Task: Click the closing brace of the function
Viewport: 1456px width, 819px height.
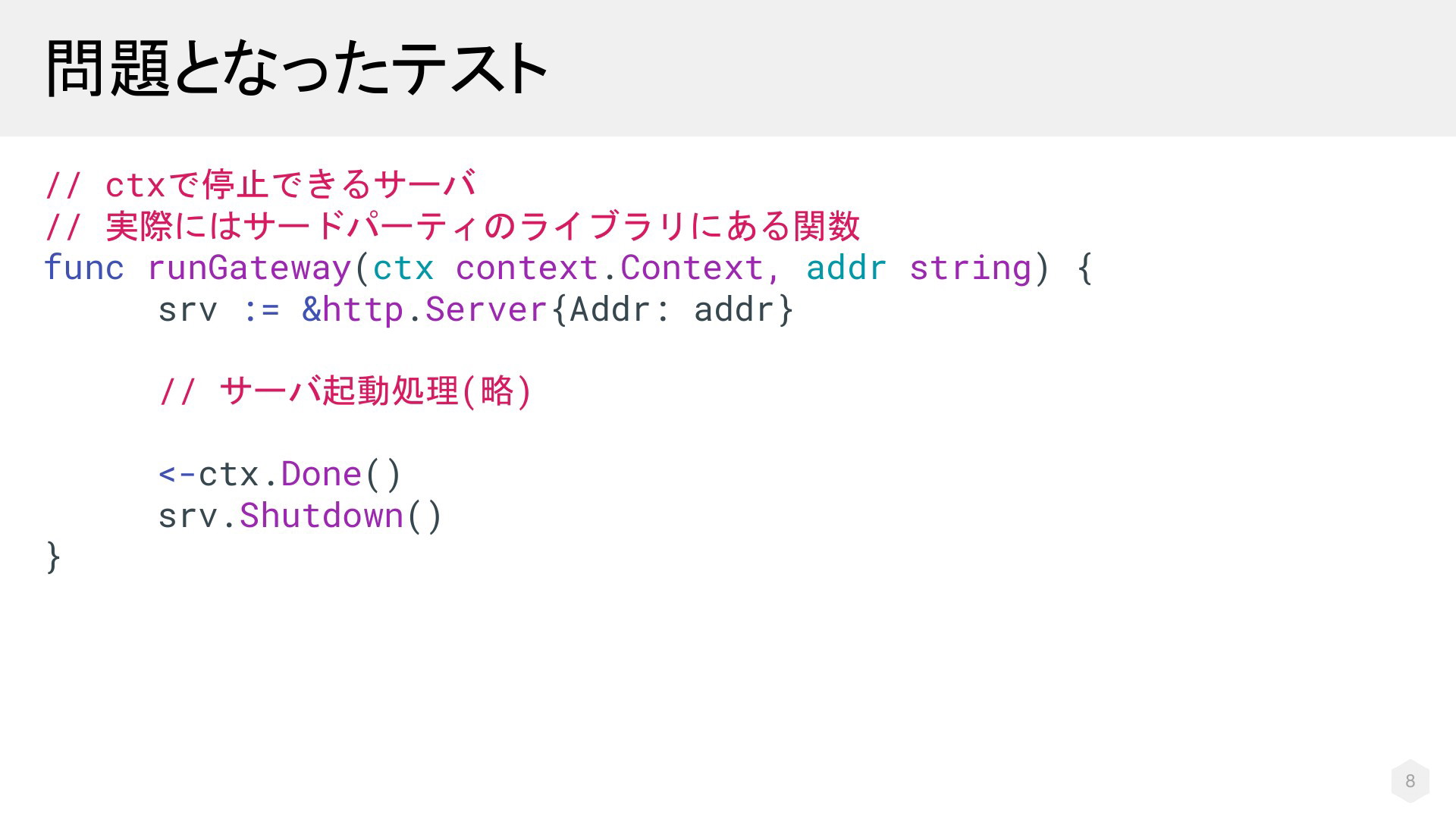Action: click(53, 557)
